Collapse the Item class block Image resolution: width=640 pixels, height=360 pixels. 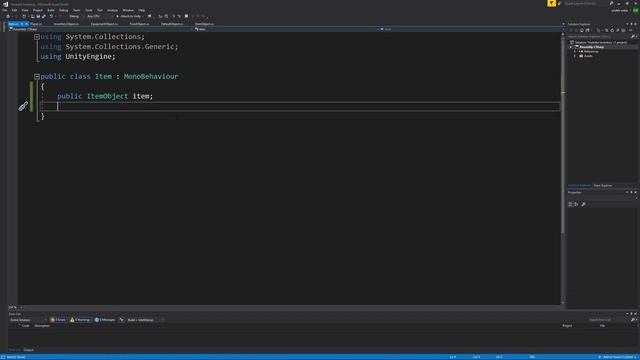[37, 76]
